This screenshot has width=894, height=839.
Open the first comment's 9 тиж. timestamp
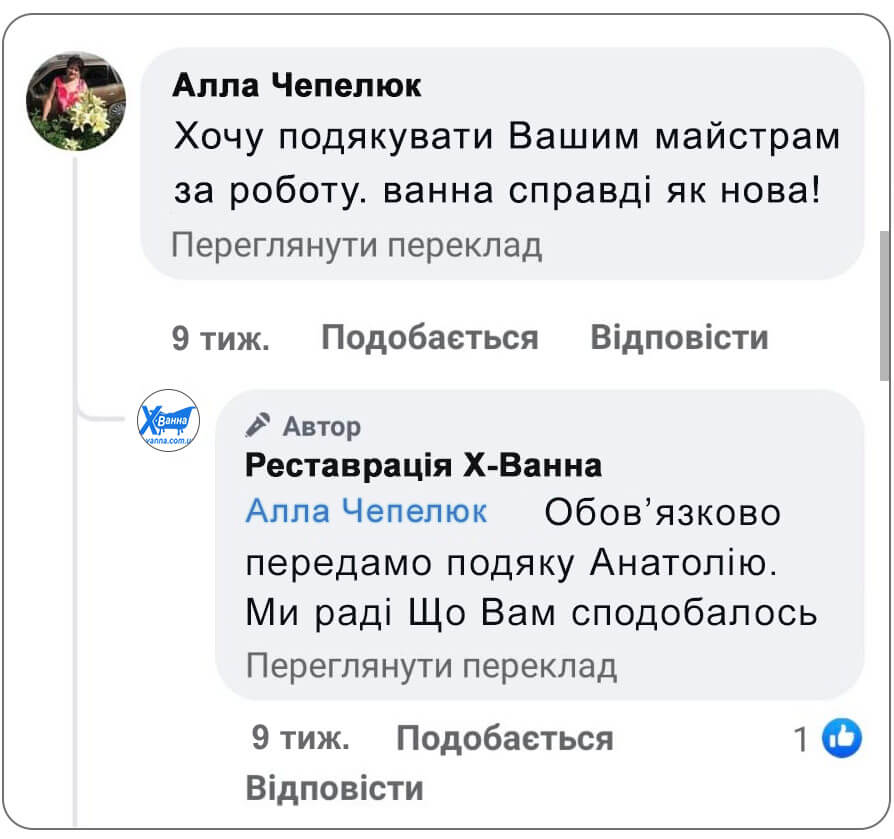coord(221,338)
